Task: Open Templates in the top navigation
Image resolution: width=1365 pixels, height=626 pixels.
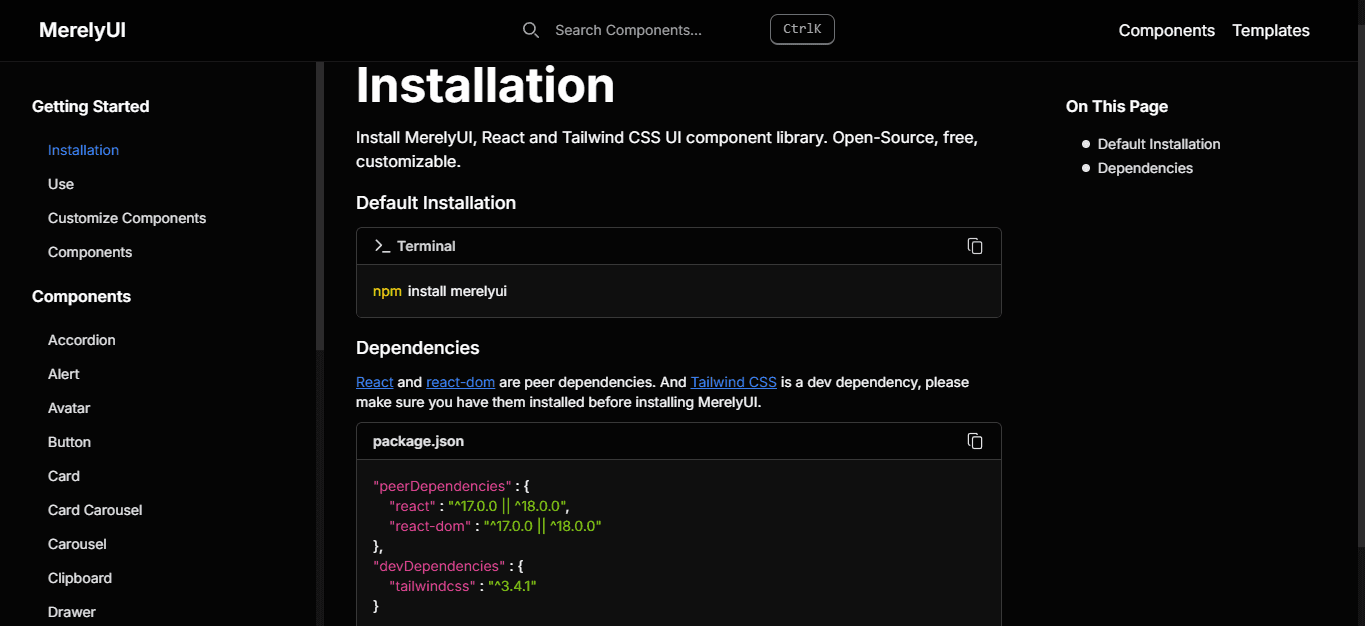Action: click(x=1271, y=30)
